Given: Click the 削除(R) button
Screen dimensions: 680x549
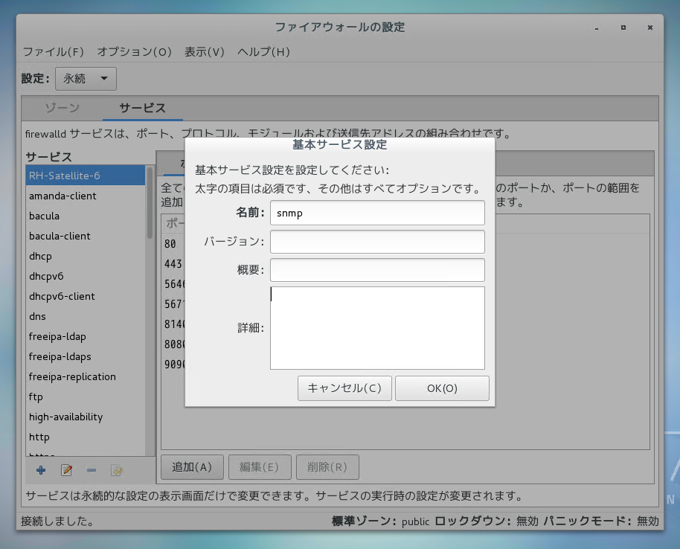Looking at the screenshot, I should 327,467.
